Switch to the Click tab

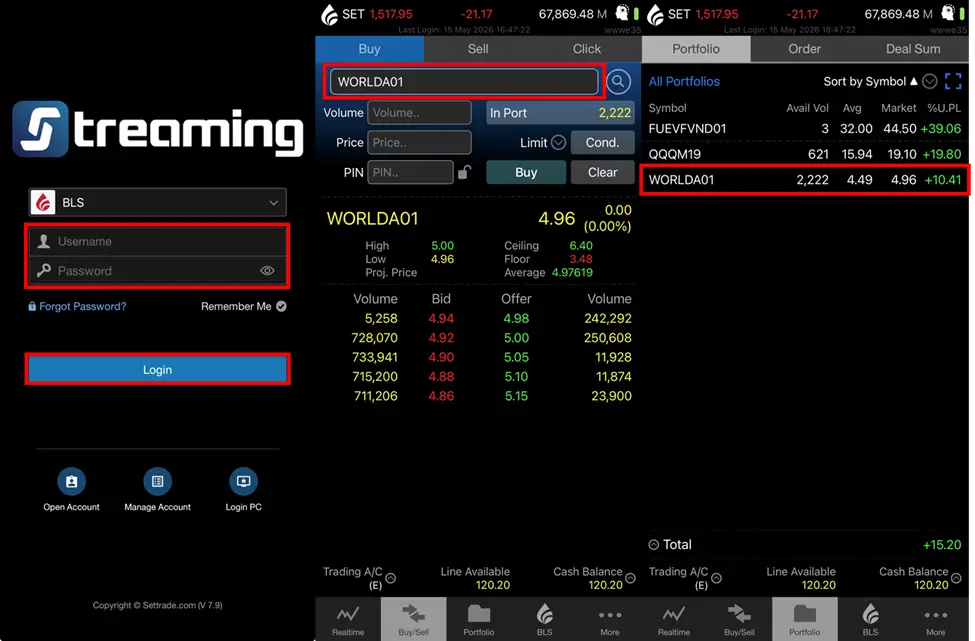click(x=586, y=48)
